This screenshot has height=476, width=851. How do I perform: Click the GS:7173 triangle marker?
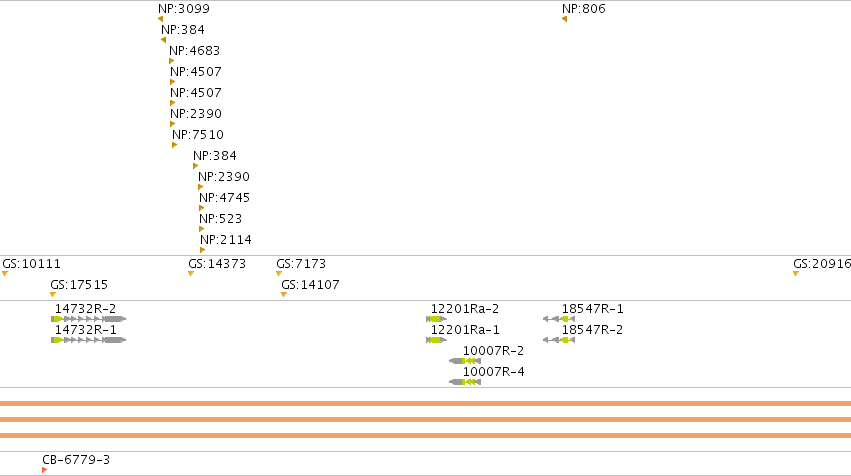tap(279, 274)
